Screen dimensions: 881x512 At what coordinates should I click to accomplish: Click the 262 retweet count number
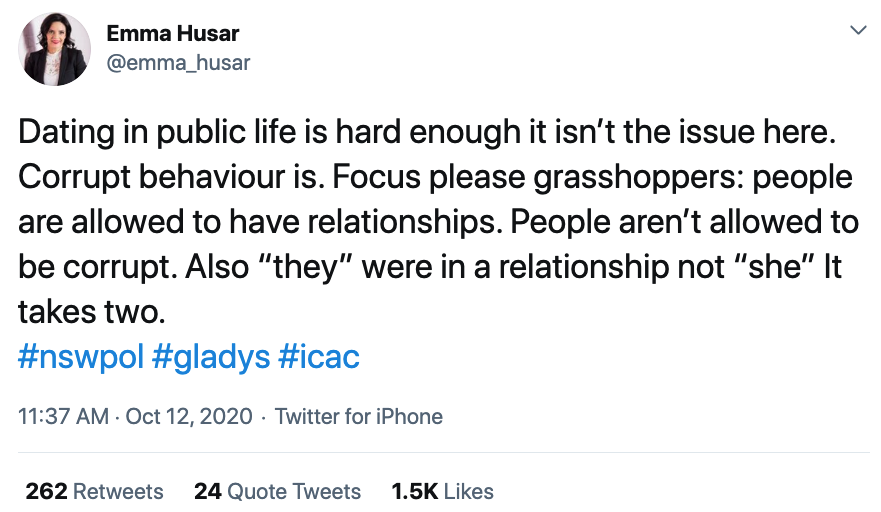(46, 491)
